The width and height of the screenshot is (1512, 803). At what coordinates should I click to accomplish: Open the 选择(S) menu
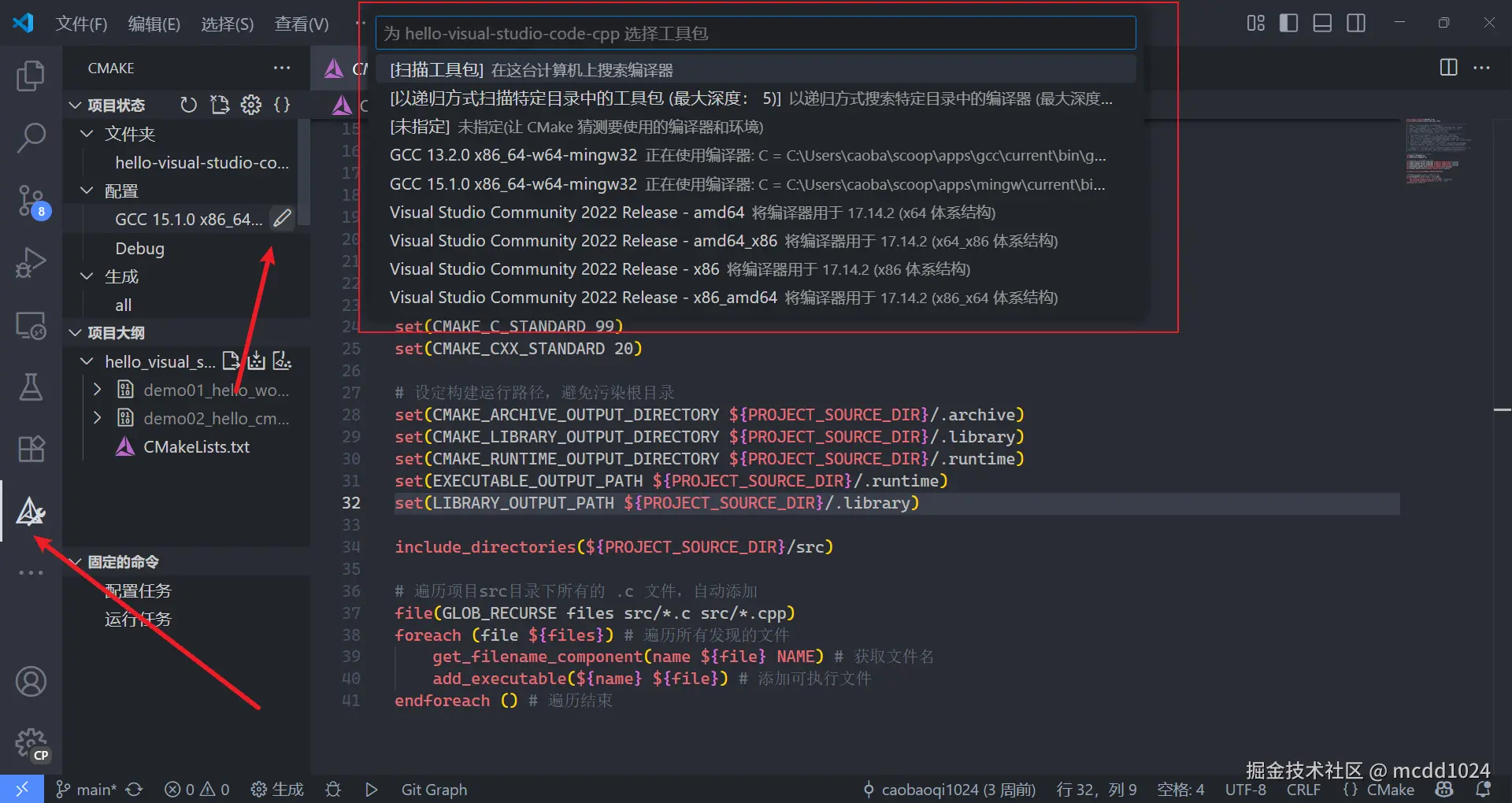[227, 24]
